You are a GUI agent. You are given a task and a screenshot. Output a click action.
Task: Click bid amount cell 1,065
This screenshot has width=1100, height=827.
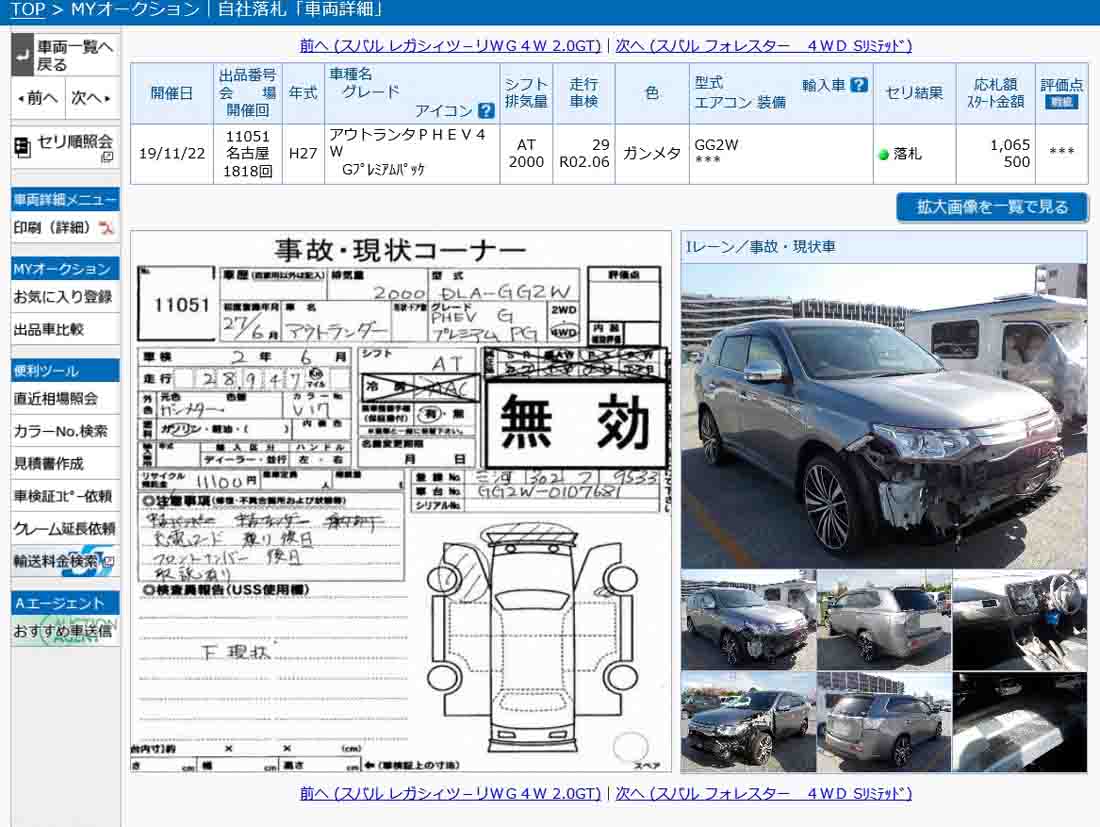tap(995, 154)
